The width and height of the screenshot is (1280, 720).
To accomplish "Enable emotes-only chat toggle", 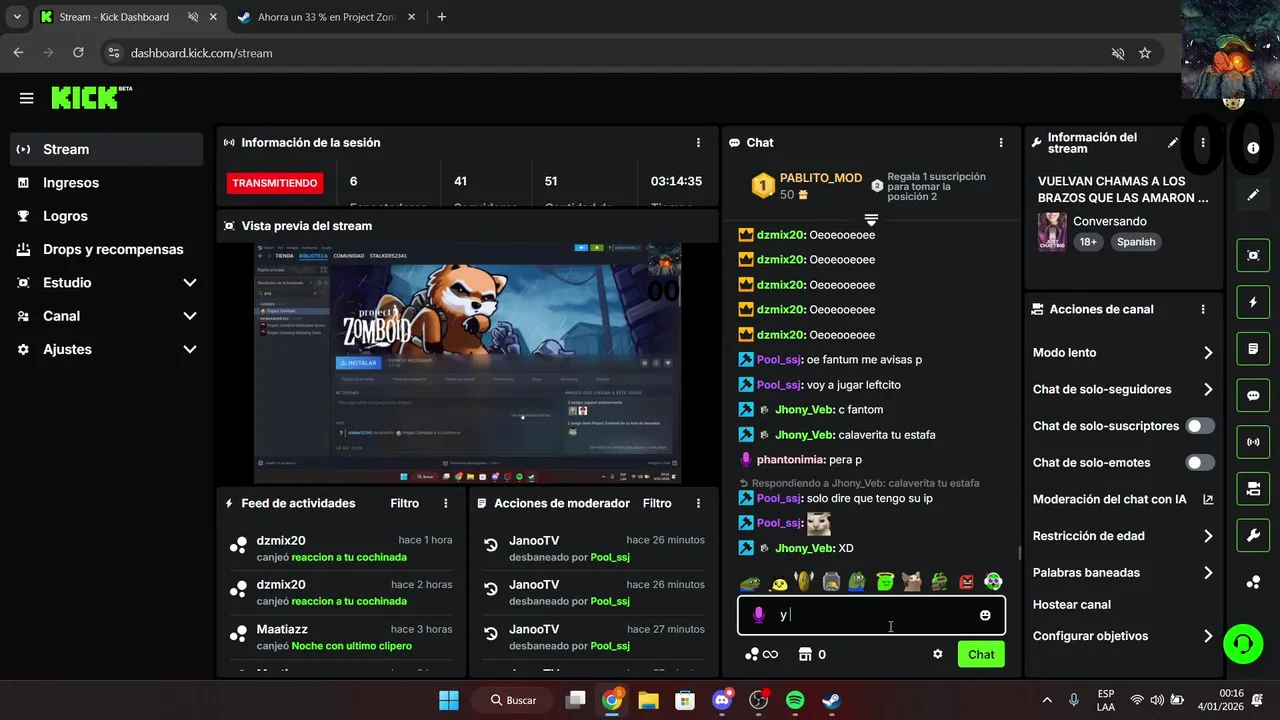I will [1200, 463].
